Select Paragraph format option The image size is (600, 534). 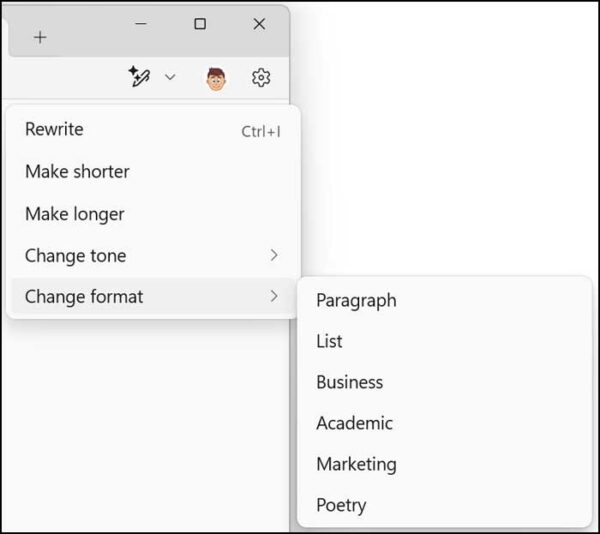click(356, 300)
